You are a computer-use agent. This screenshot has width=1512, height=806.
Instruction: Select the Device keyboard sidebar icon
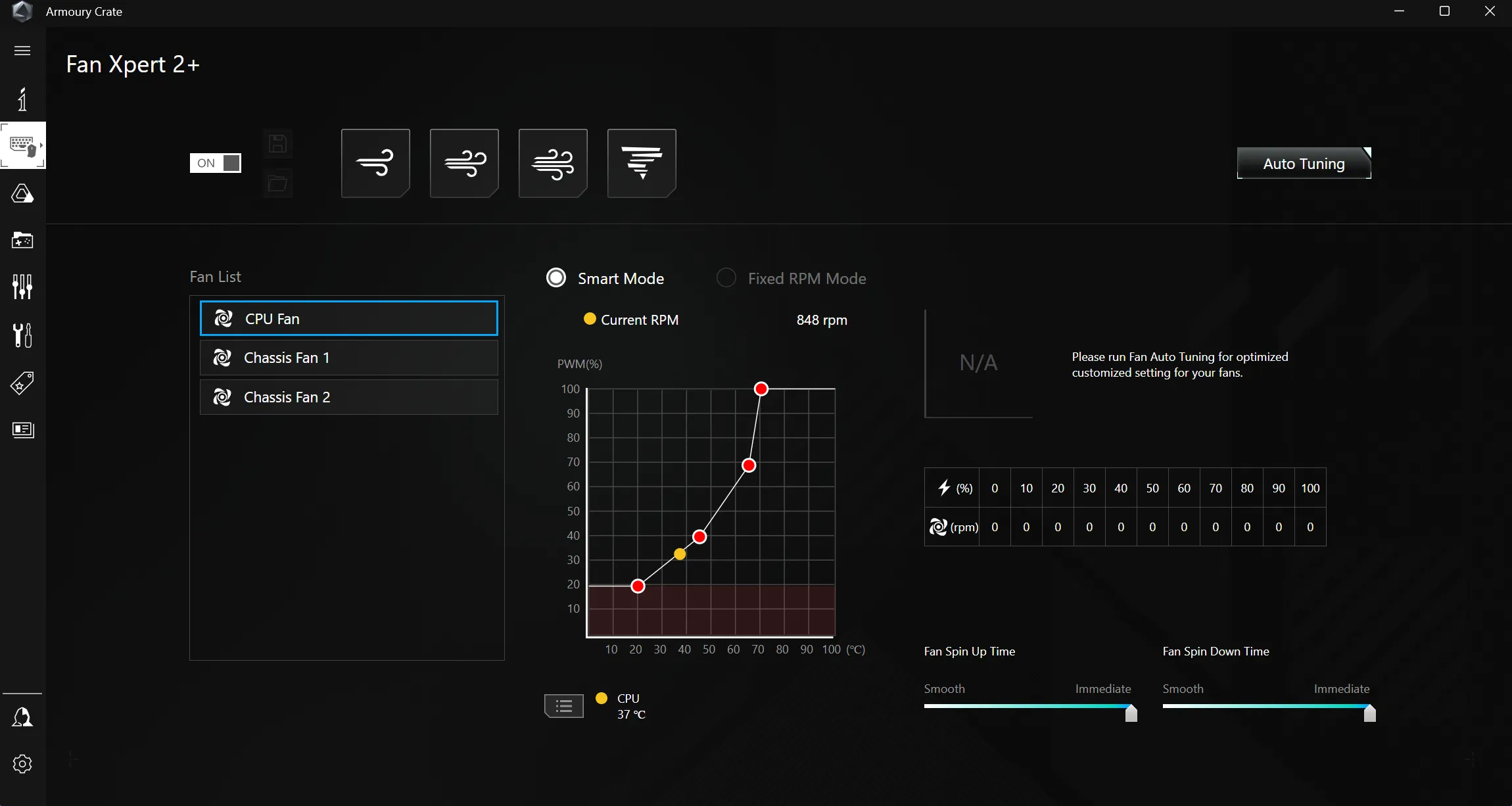coord(22,145)
